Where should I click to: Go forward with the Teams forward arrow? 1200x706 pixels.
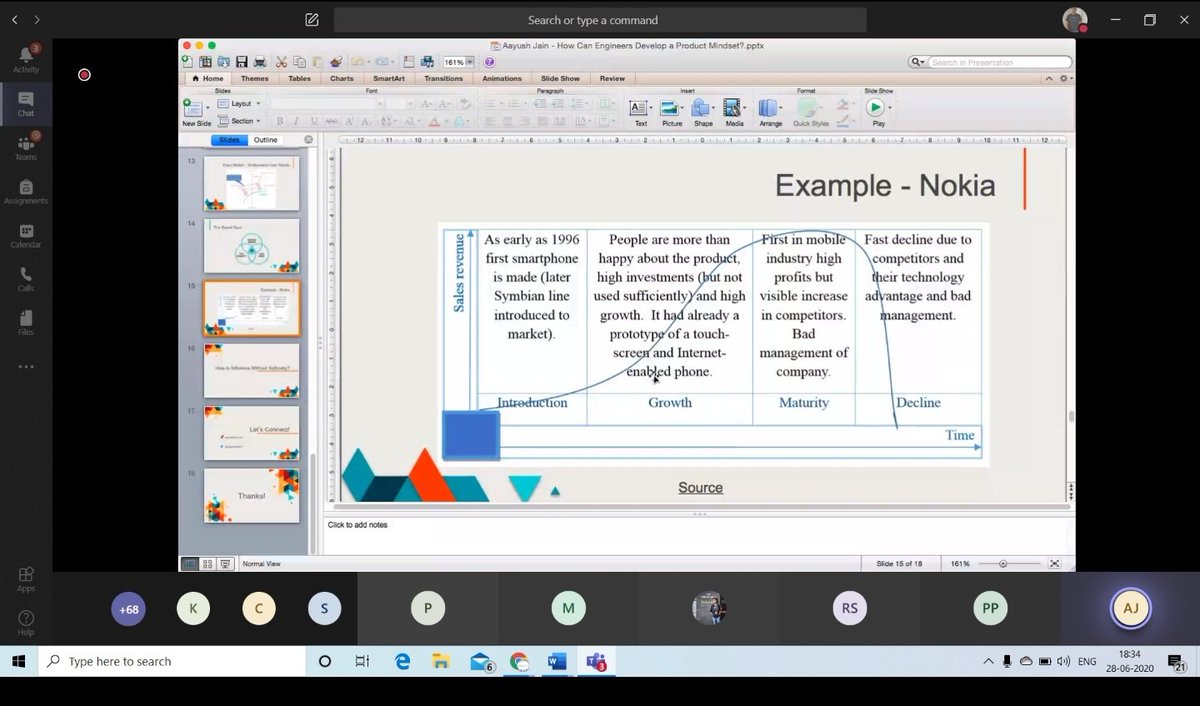click(37, 20)
